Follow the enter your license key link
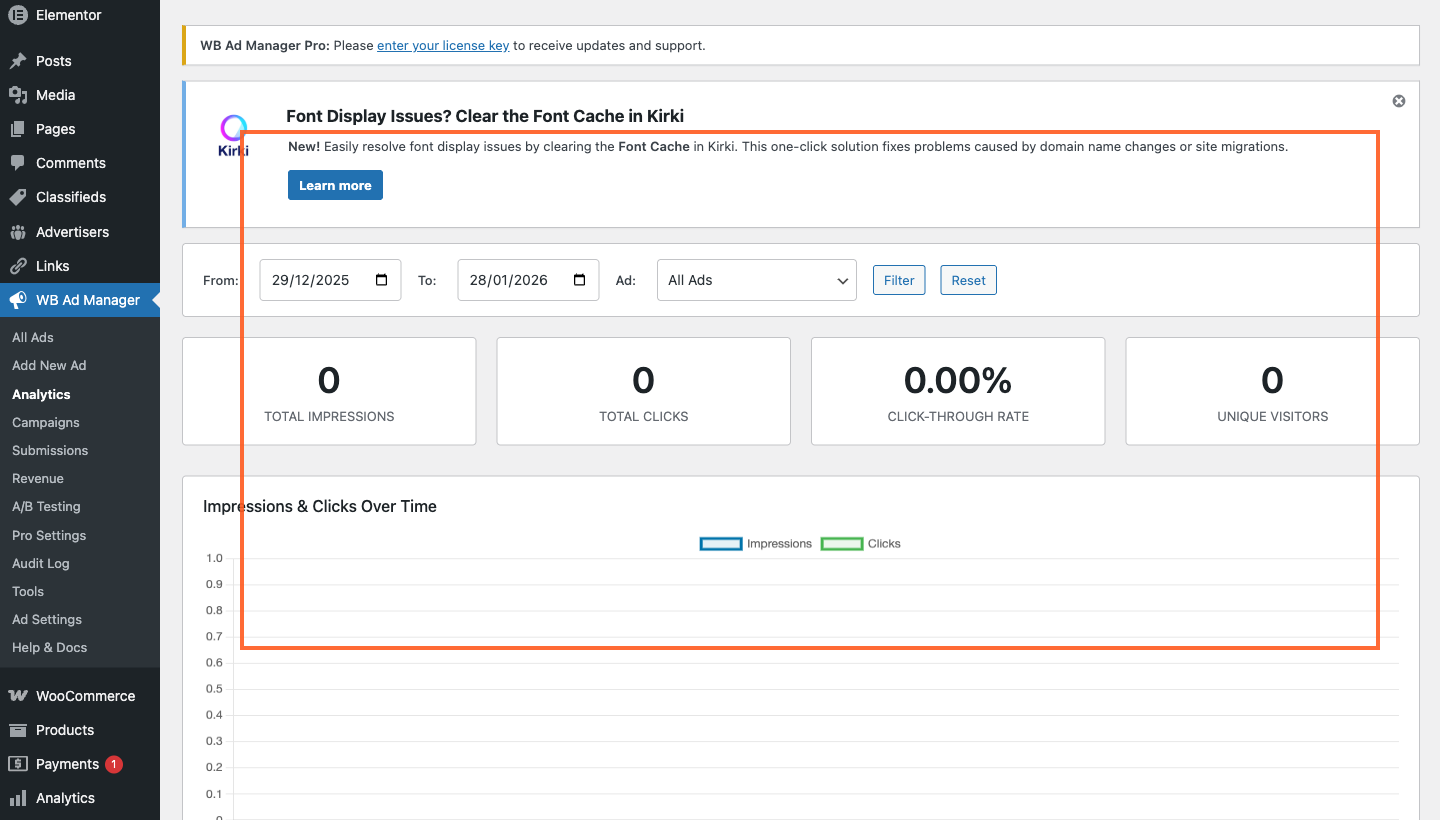Viewport: 1440px width, 820px height. 443,45
